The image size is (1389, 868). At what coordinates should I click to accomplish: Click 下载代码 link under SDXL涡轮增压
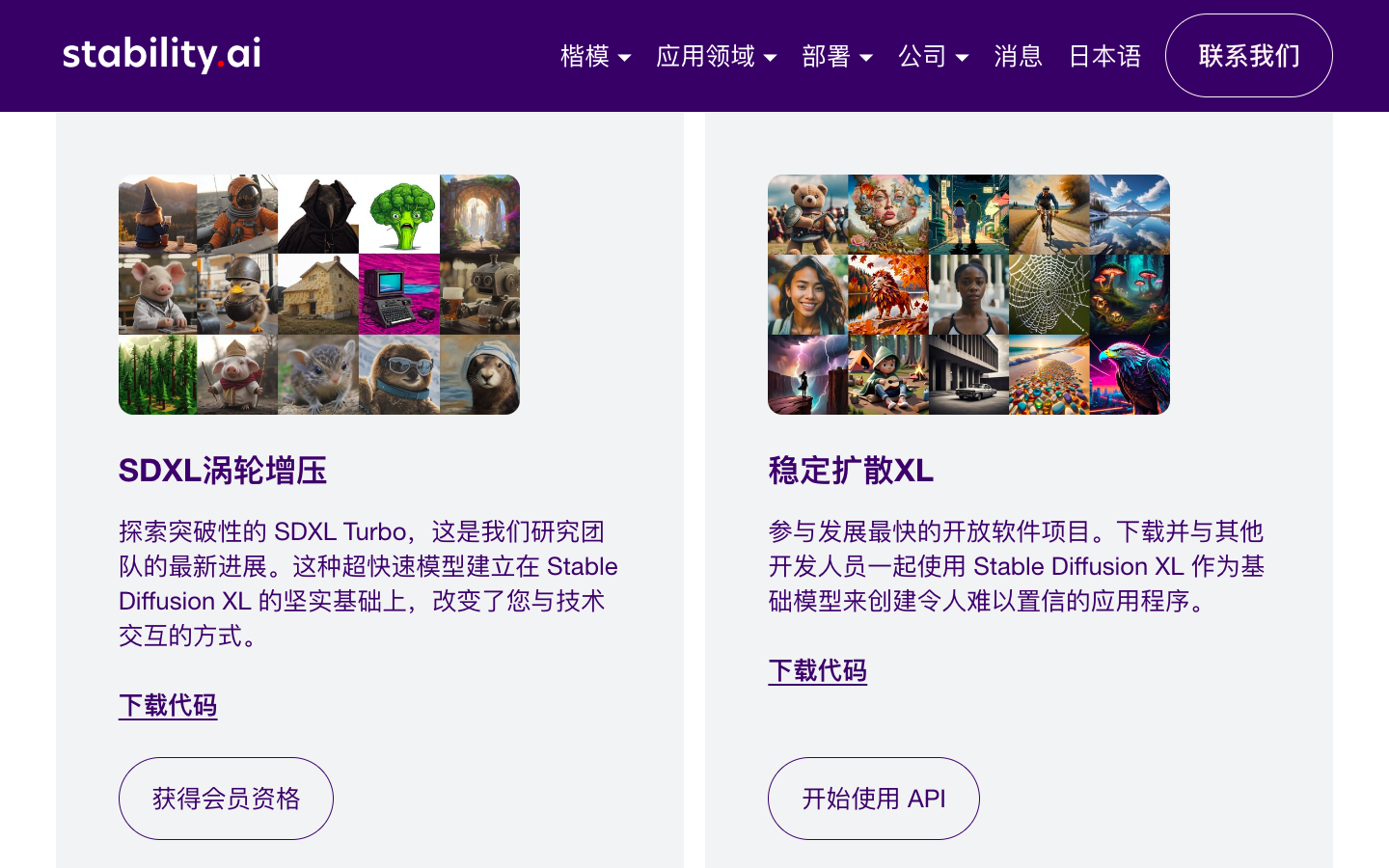coord(168,705)
